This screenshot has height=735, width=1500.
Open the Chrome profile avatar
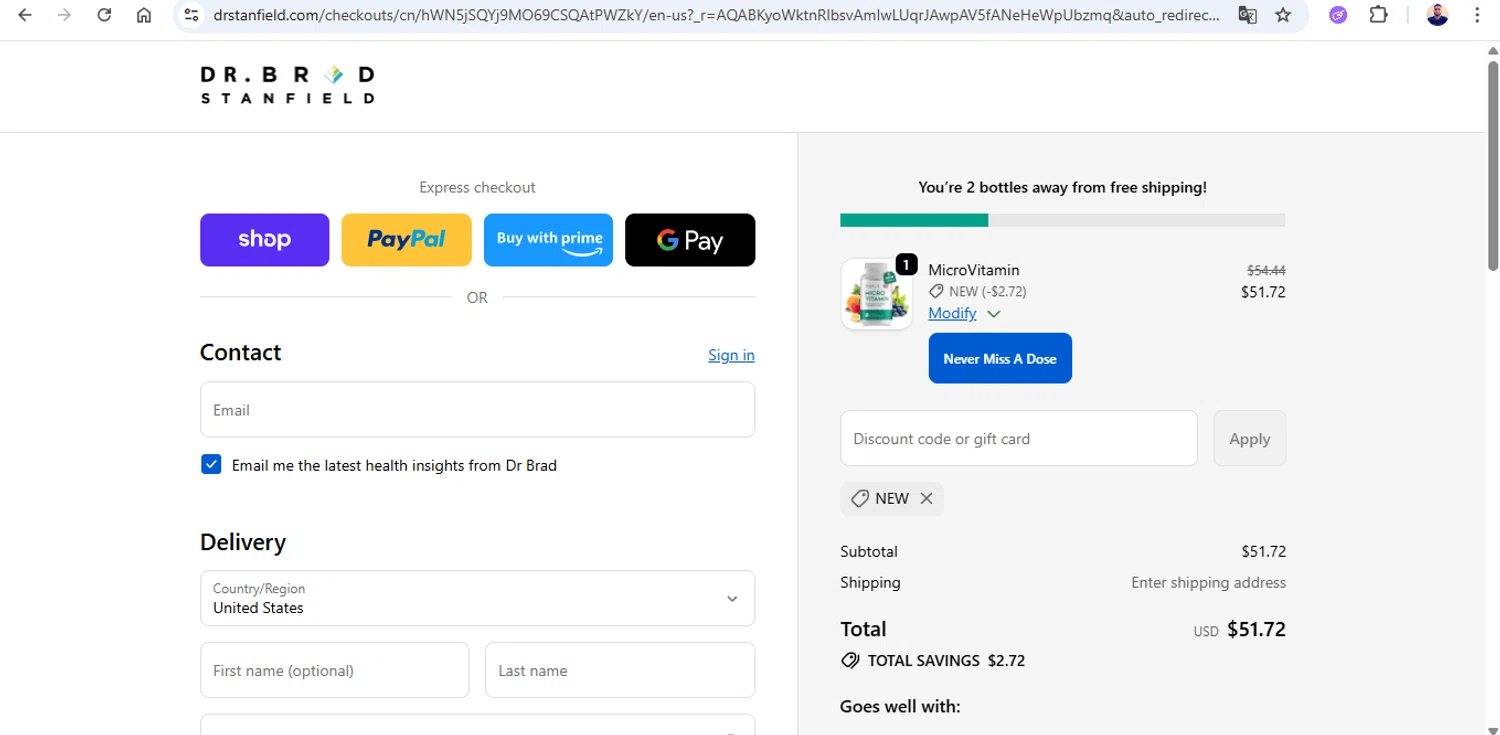(x=1437, y=15)
